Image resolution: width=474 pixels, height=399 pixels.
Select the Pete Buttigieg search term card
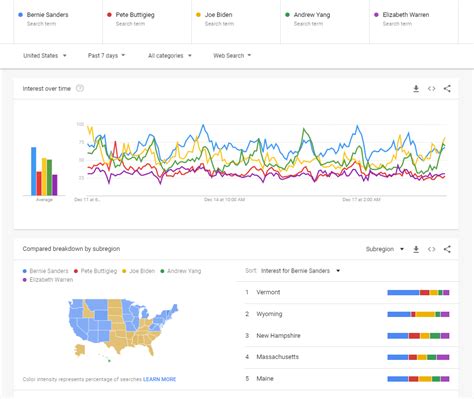pos(147,19)
